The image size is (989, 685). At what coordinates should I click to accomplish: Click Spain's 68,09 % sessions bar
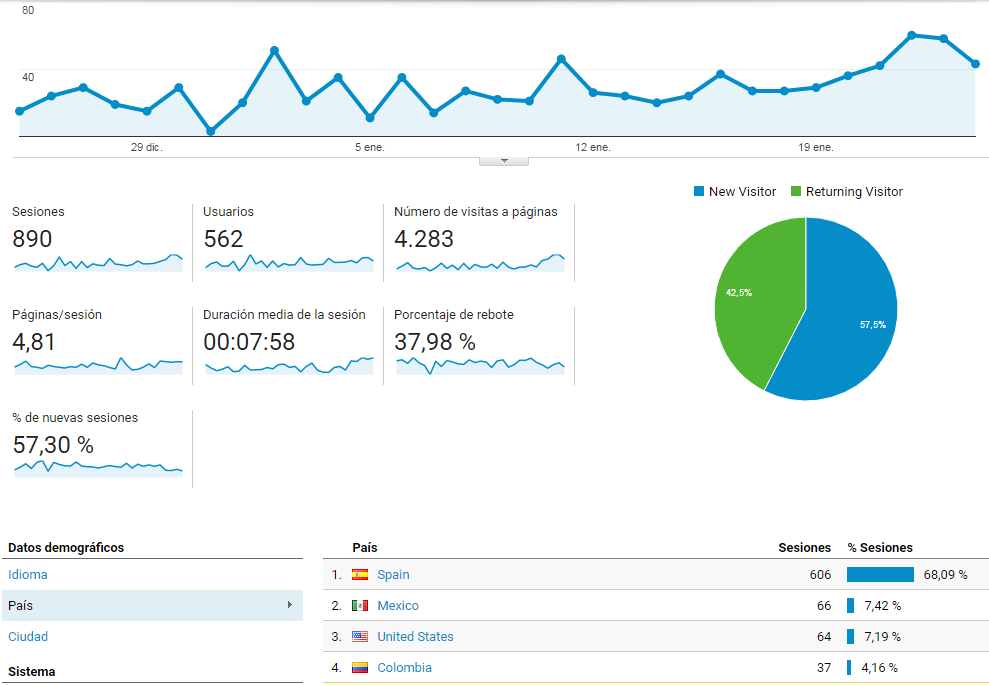point(881,575)
